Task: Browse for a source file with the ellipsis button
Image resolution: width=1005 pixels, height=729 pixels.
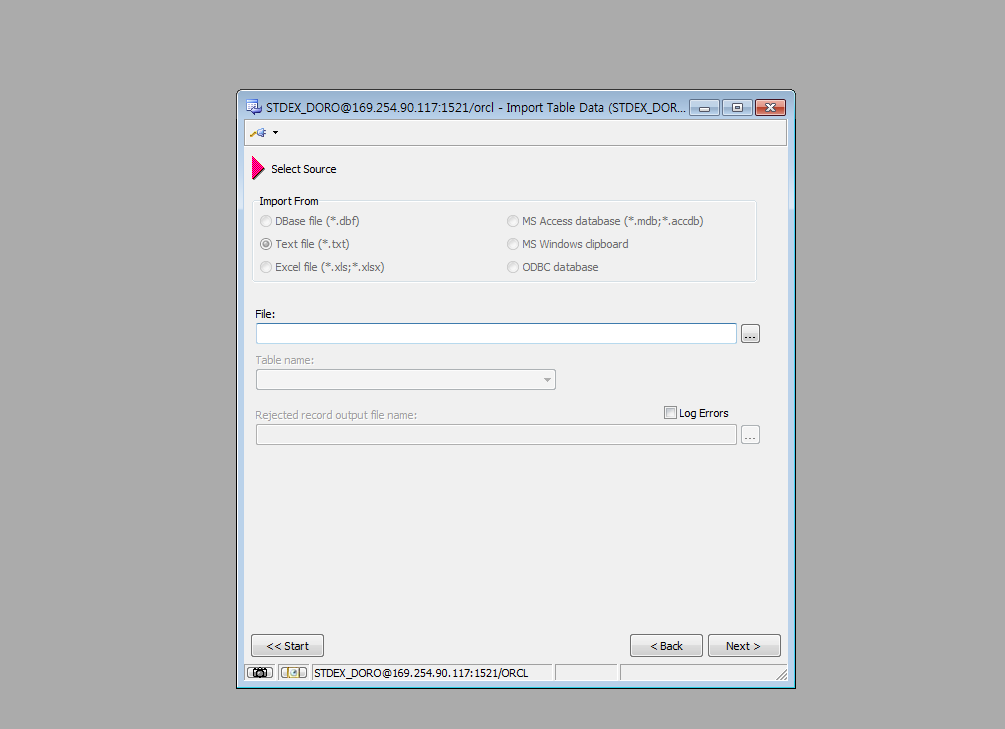Action: click(x=751, y=334)
